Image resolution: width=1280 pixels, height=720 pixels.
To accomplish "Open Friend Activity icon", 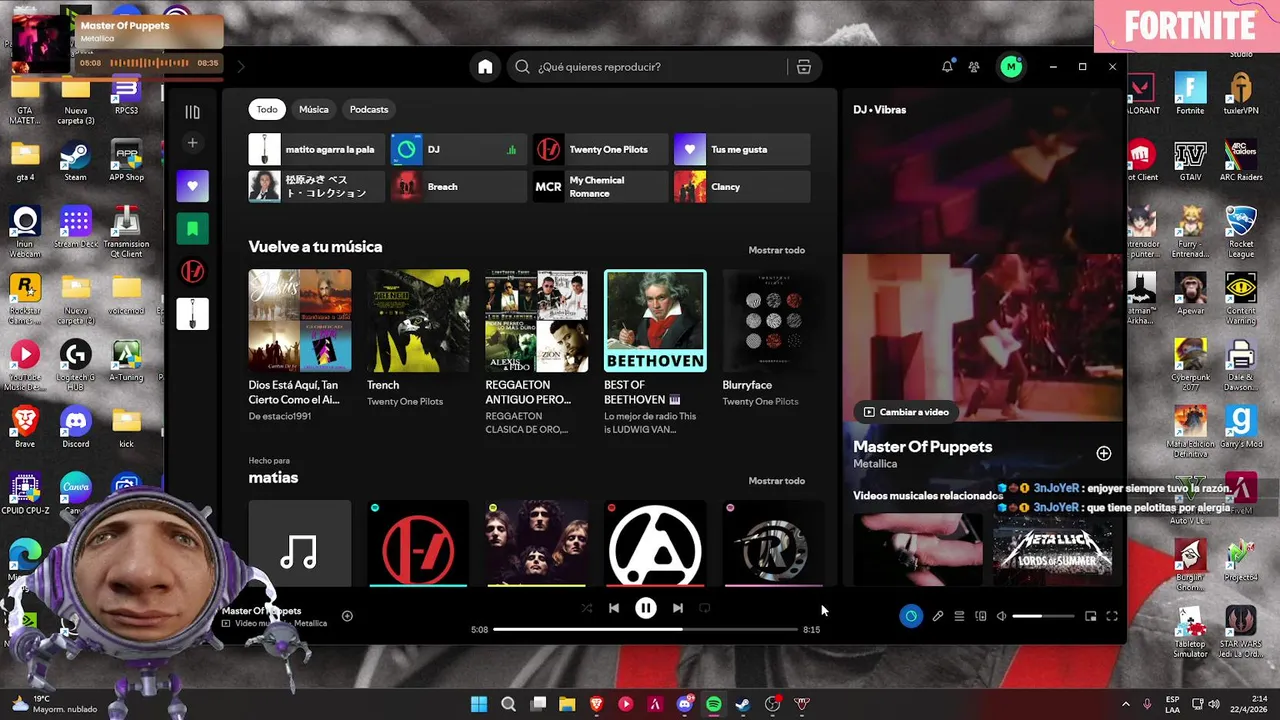I will click(974, 67).
